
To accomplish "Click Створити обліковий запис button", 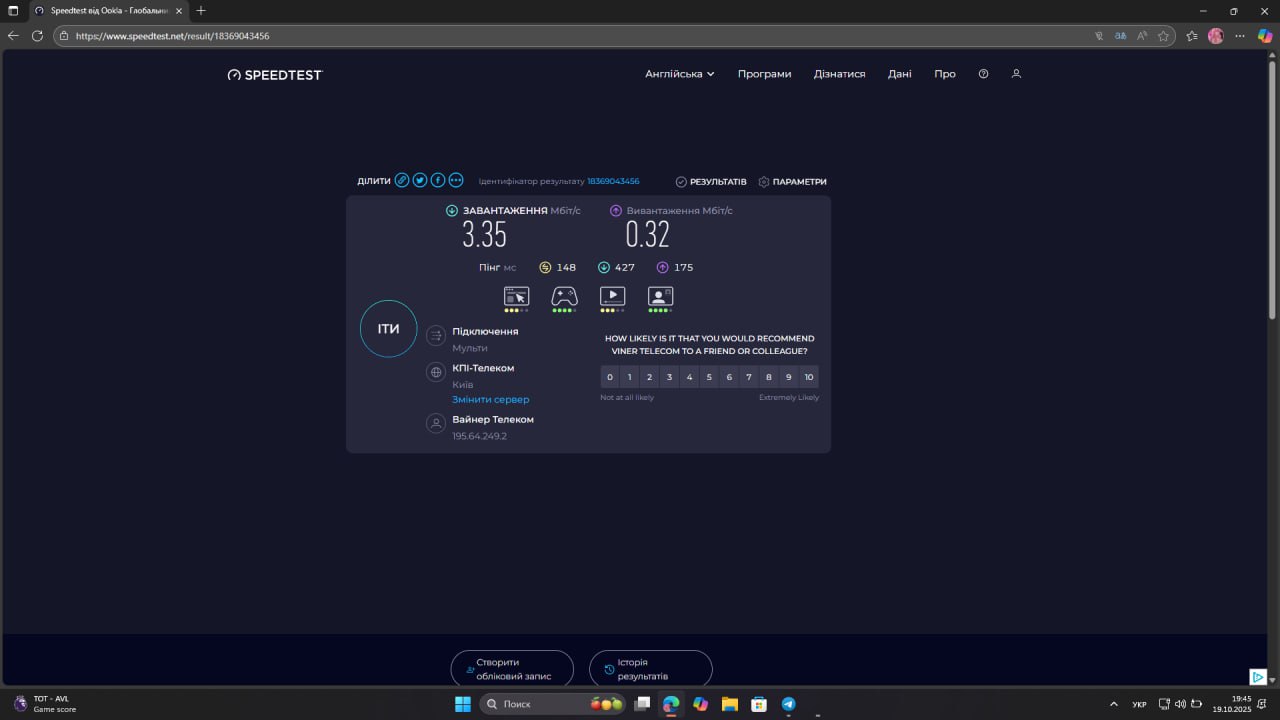I will tap(512, 669).
